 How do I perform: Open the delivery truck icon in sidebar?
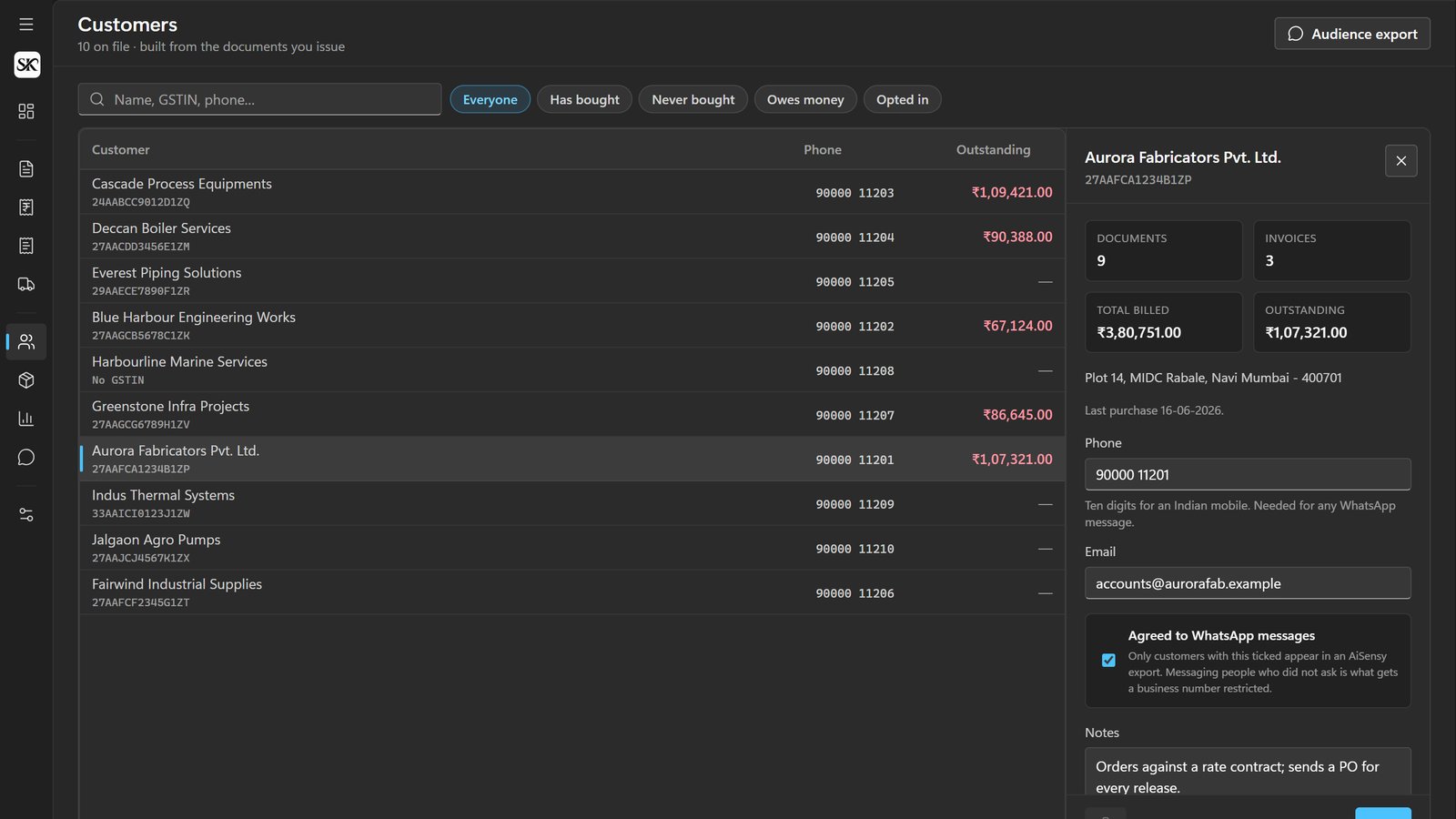(26, 284)
